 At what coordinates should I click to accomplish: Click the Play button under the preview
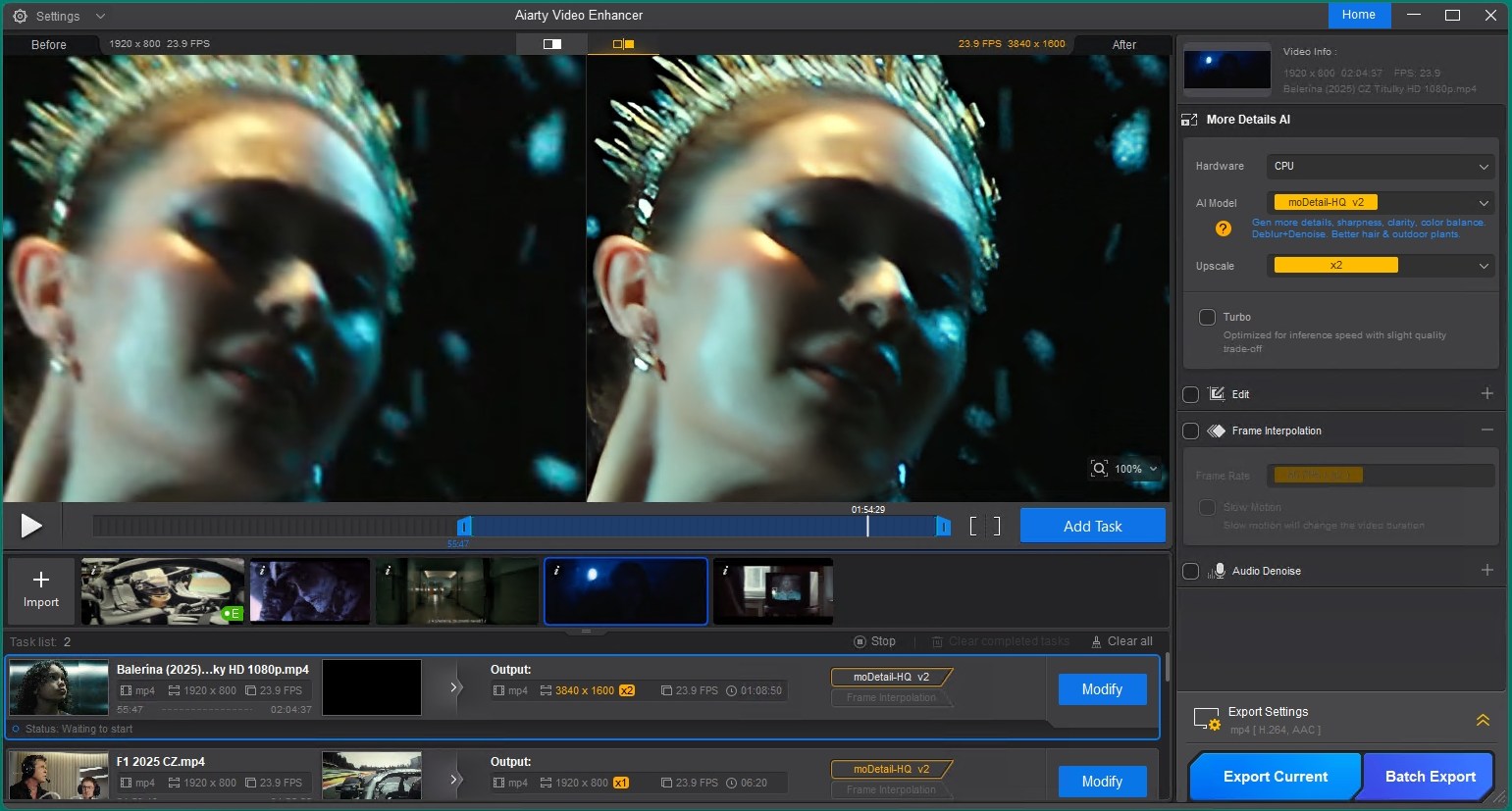31,526
